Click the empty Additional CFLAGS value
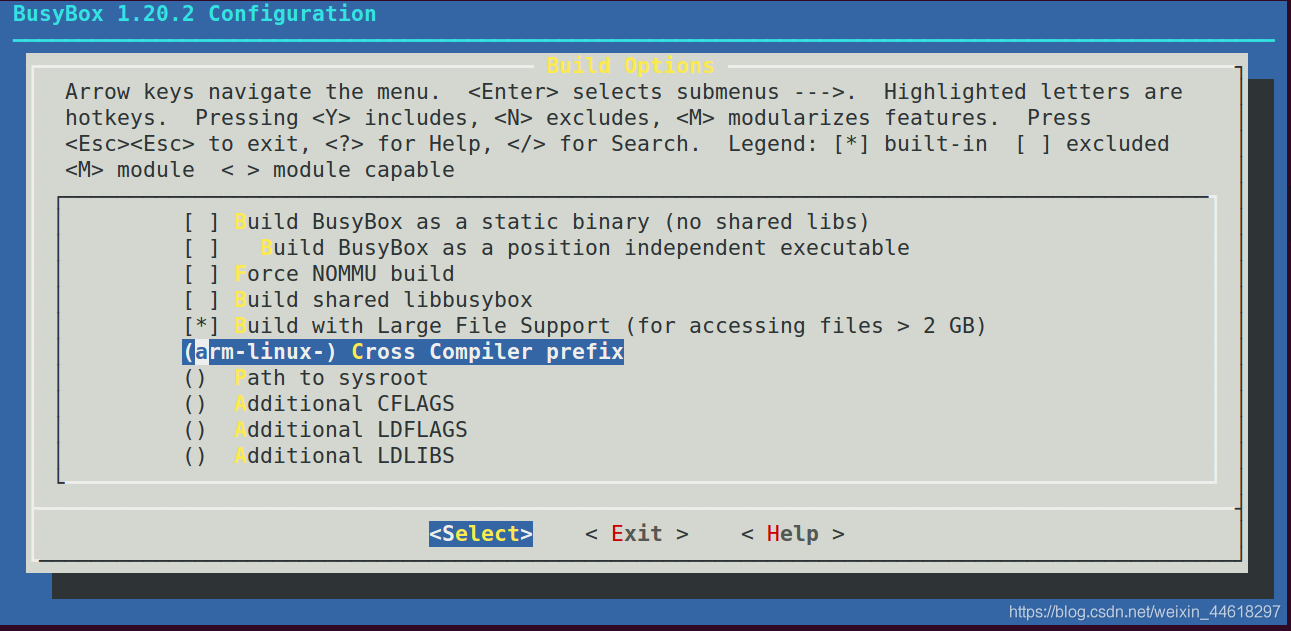 (195, 404)
